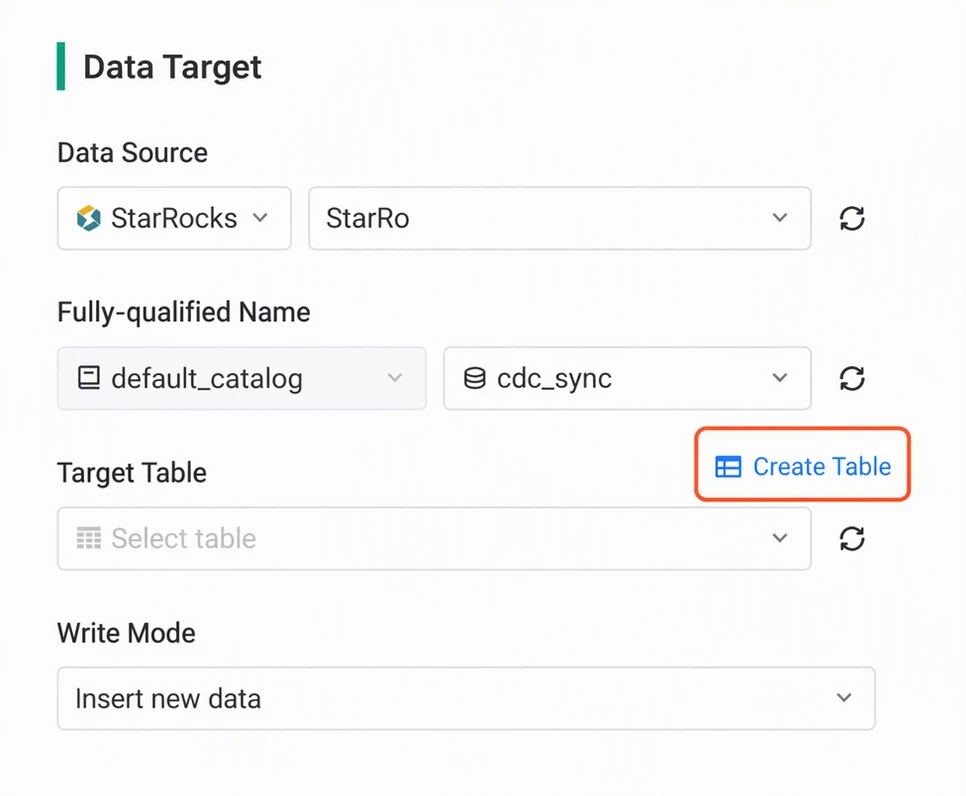The height and width of the screenshot is (796, 966).
Task: Expand the StarRo connection dropdown arrow
Action: point(780,217)
